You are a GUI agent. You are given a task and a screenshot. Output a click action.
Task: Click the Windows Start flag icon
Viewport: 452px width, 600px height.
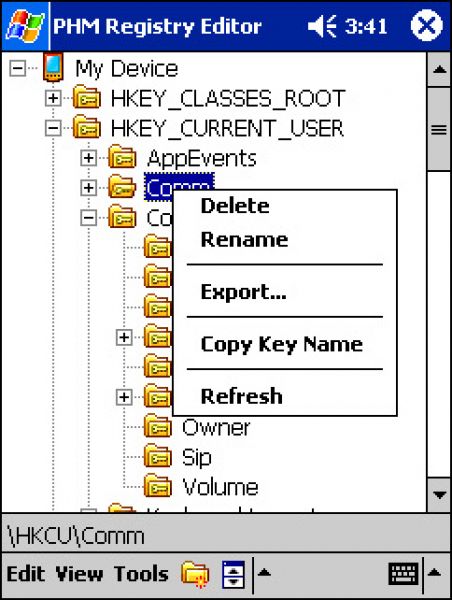coord(25,26)
